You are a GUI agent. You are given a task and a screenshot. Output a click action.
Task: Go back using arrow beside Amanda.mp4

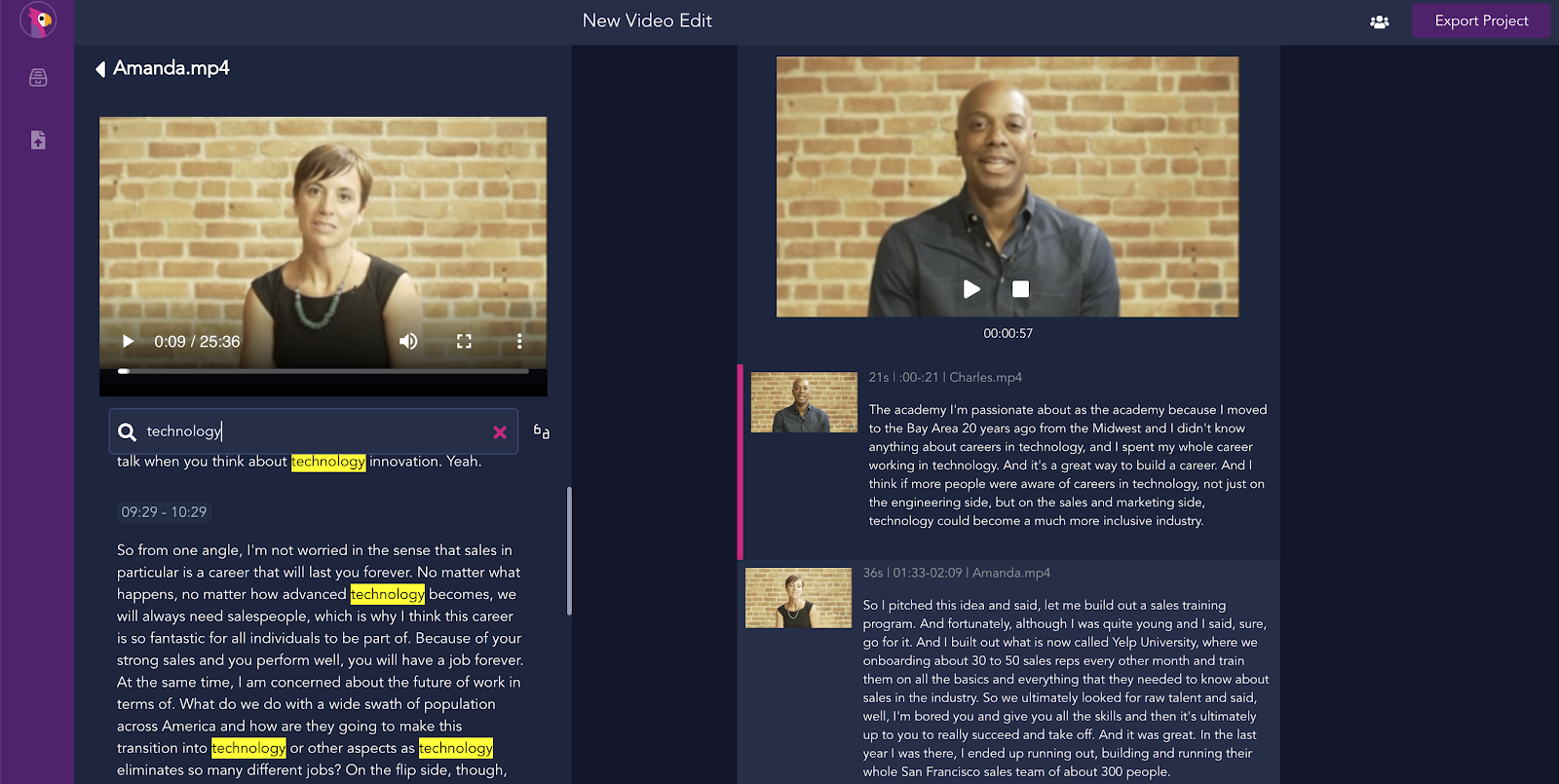tap(100, 69)
